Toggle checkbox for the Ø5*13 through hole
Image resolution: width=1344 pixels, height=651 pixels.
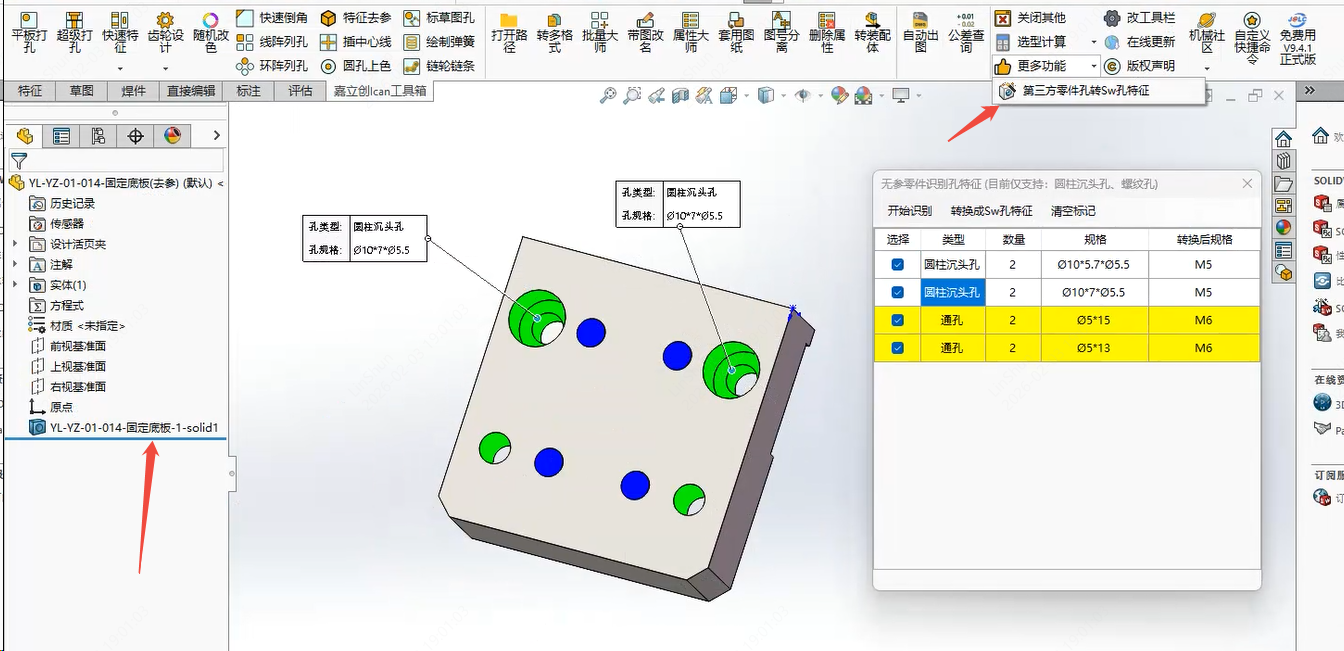[897, 348]
